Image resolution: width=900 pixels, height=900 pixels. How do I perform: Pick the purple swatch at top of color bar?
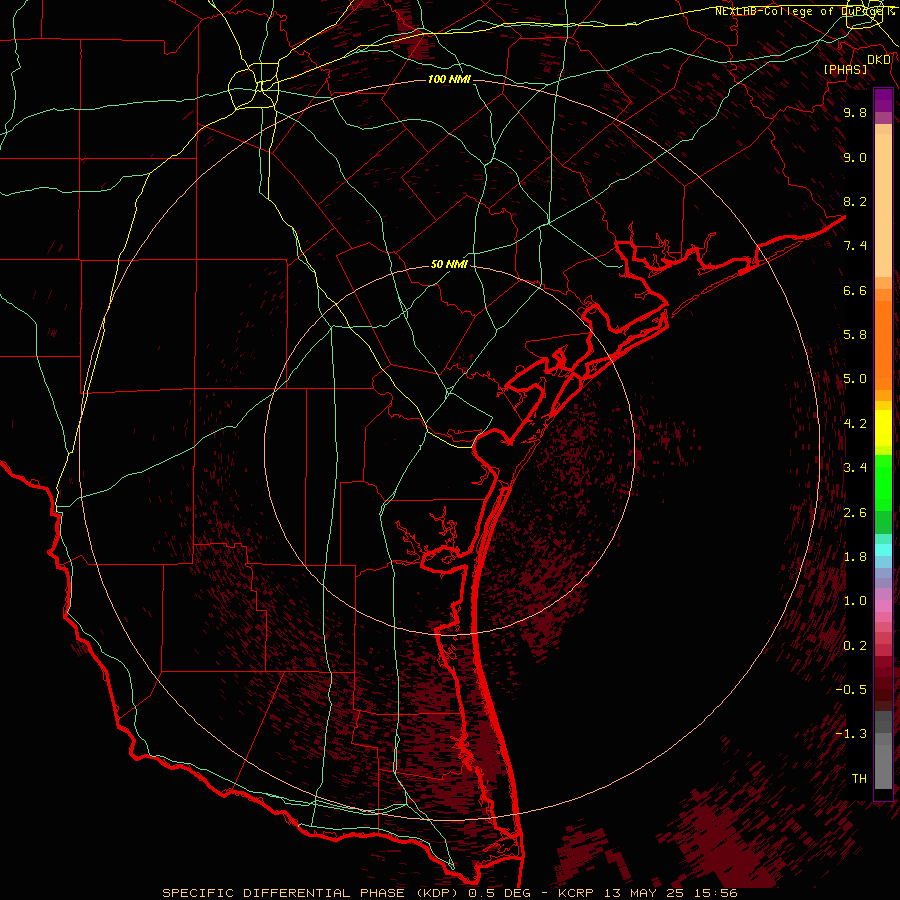(883, 100)
